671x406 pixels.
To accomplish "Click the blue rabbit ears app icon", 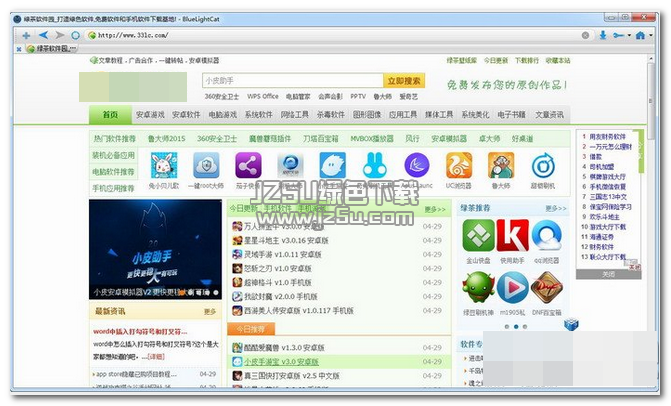I will click(375, 165).
